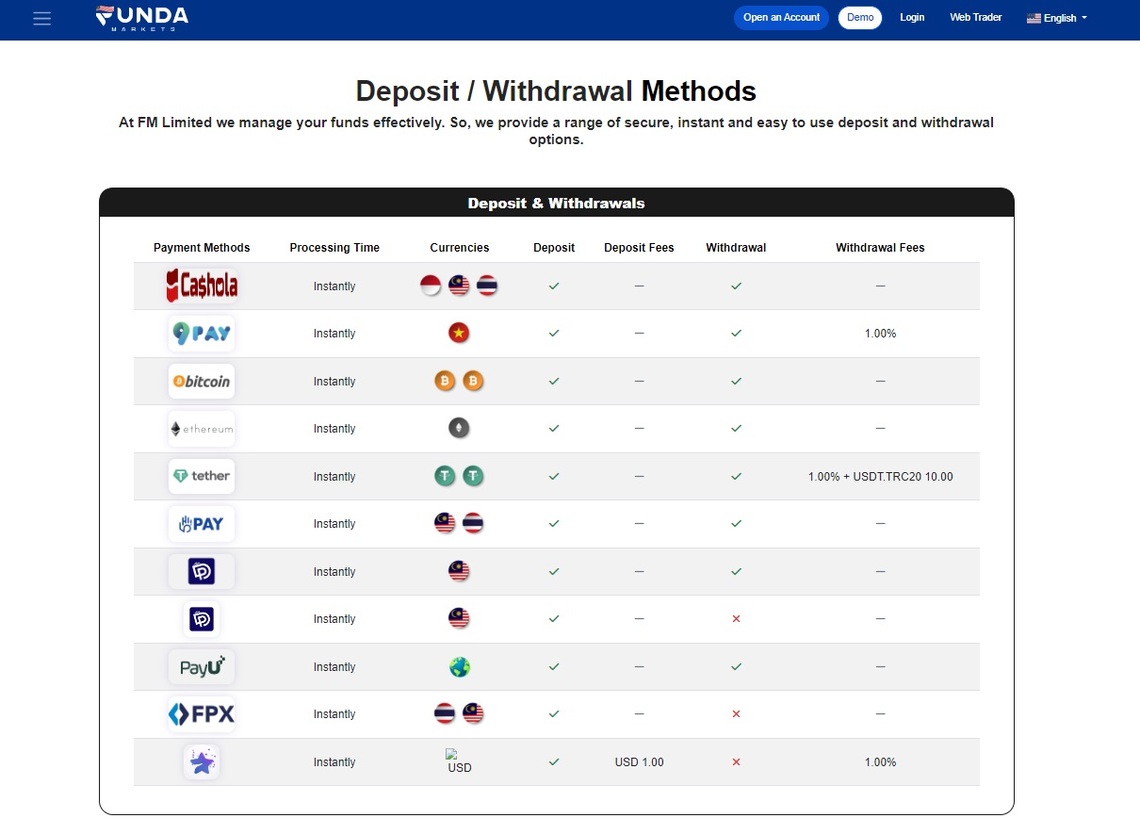Click the second Bitcoin currency coin icon
Screen dimensions: 1140x818
pos(473,380)
